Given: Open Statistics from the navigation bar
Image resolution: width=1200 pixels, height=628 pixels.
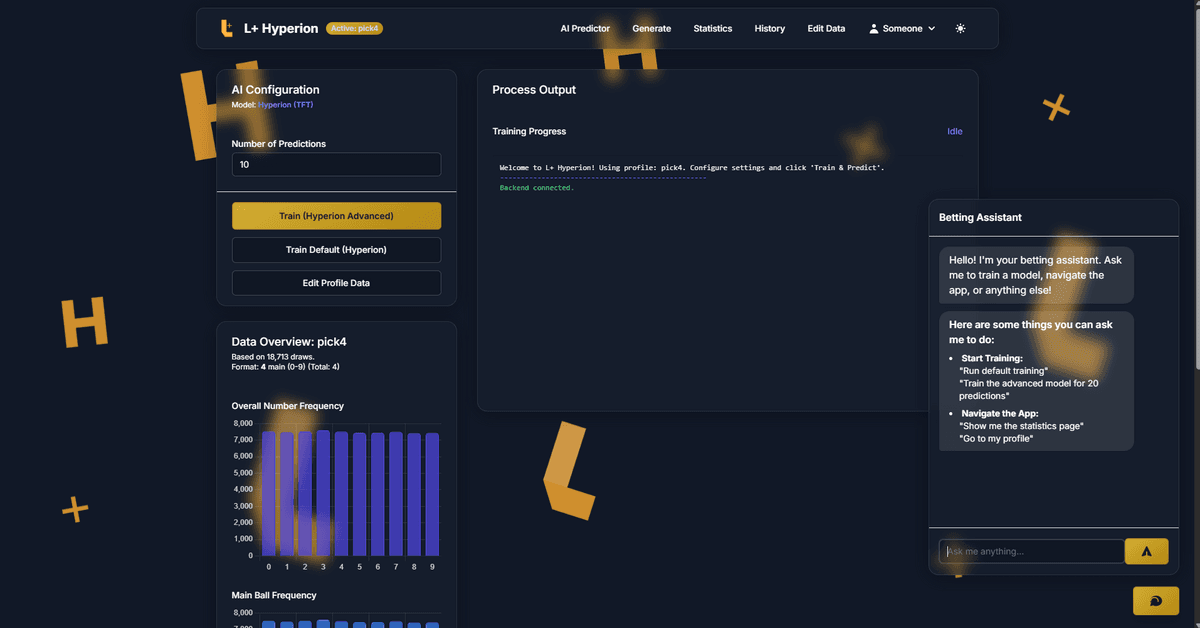Looking at the screenshot, I should pos(713,29).
